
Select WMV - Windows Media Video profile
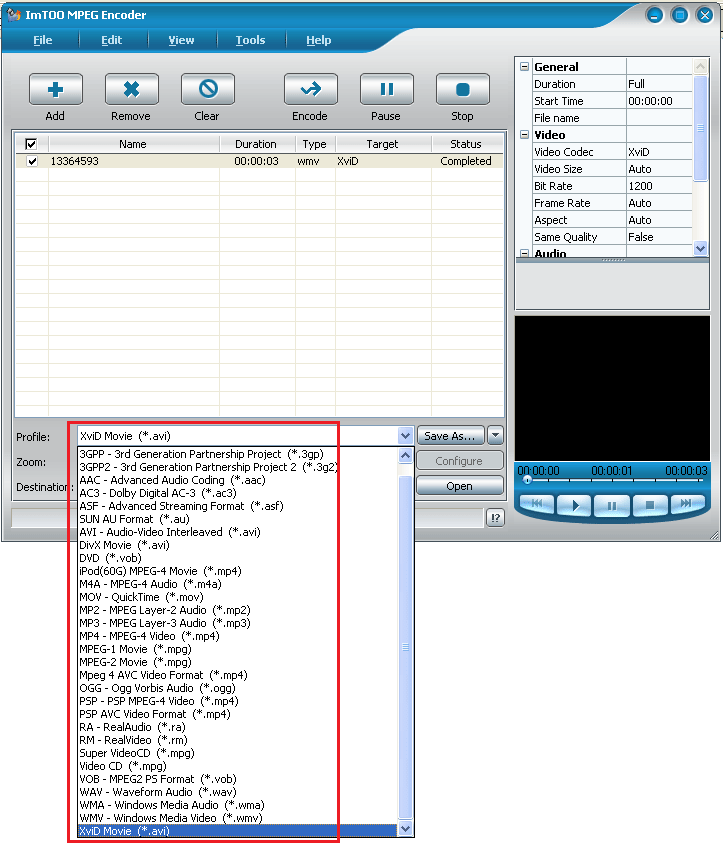pos(237,818)
